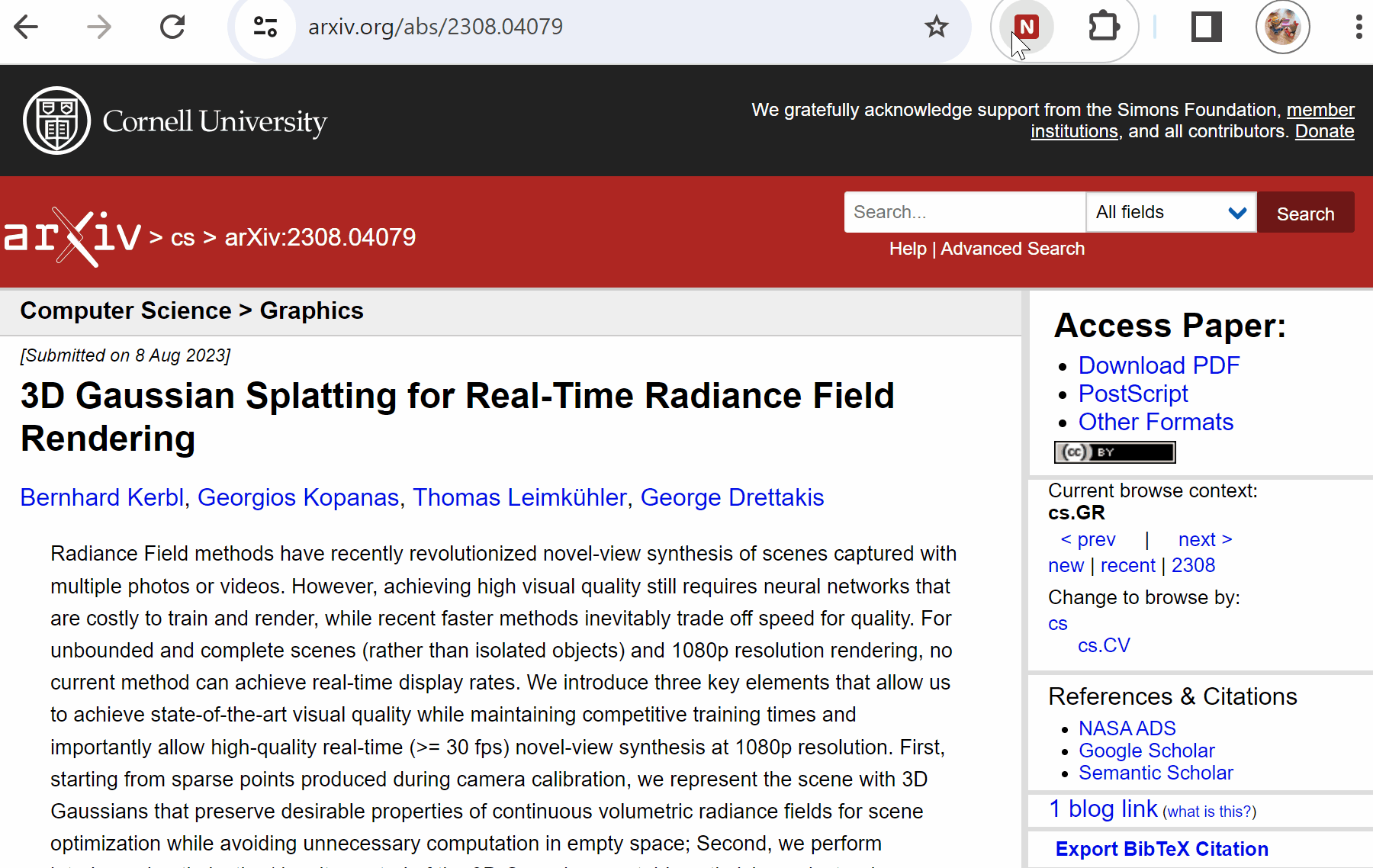Click Computer Science > Graphics heading
Image resolution: width=1373 pixels, height=868 pixels.
[191, 311]
